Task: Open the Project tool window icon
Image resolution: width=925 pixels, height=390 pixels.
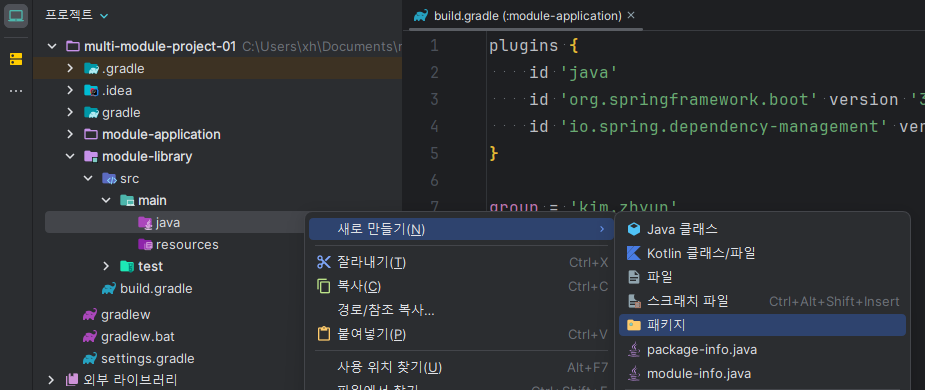Action: point(16,16)
